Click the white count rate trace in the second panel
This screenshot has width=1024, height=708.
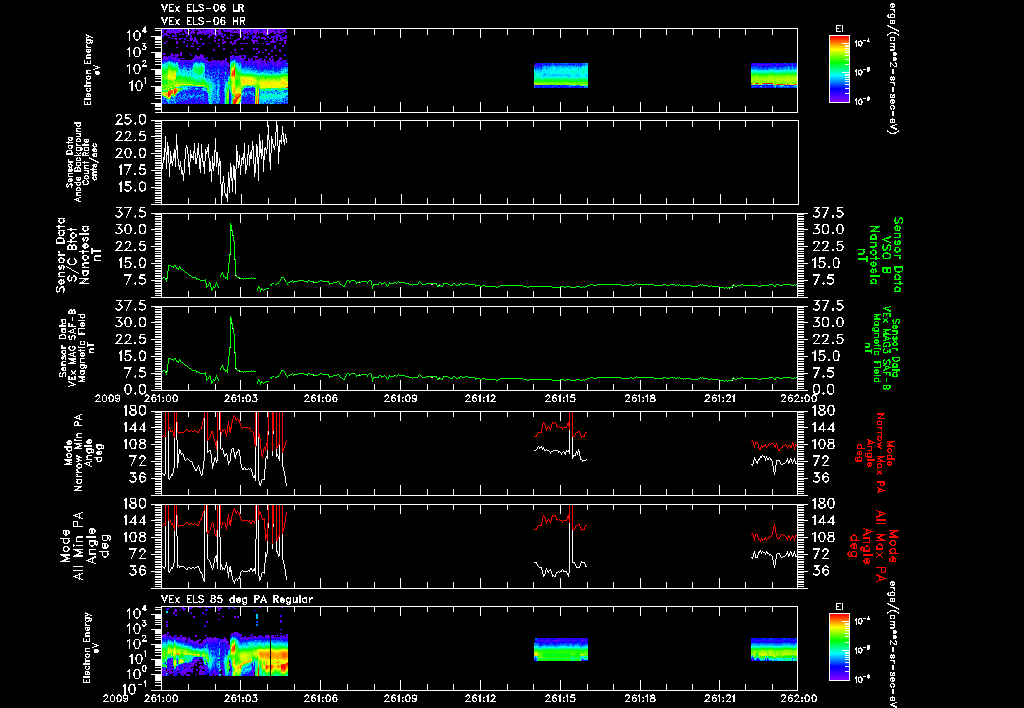point(224,159)
